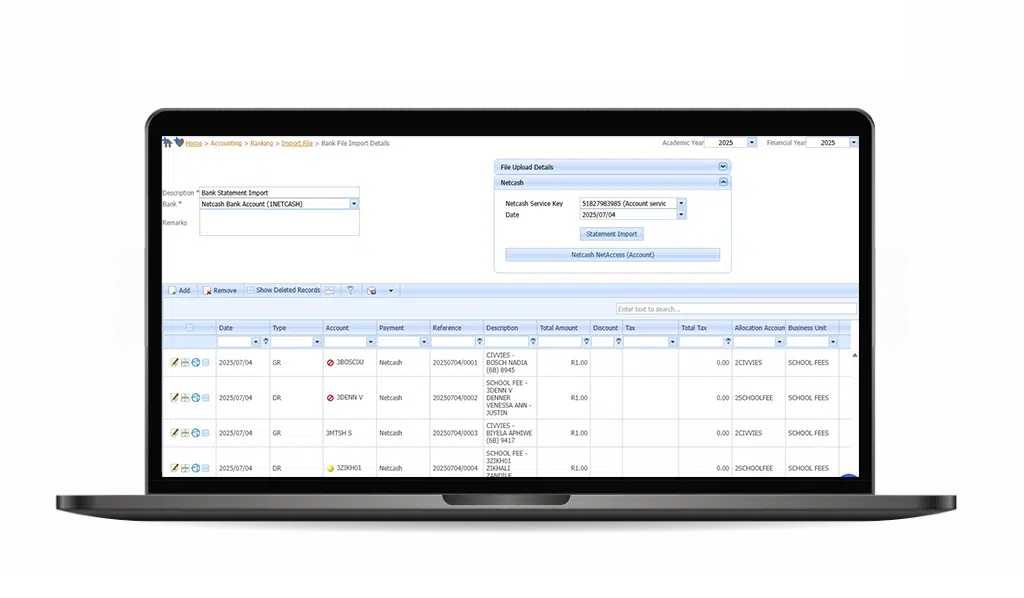Click the red blocked status icon next to 3BOSCOU
1024x598 pixels.
pyautogui.click(x=330, y=362)
